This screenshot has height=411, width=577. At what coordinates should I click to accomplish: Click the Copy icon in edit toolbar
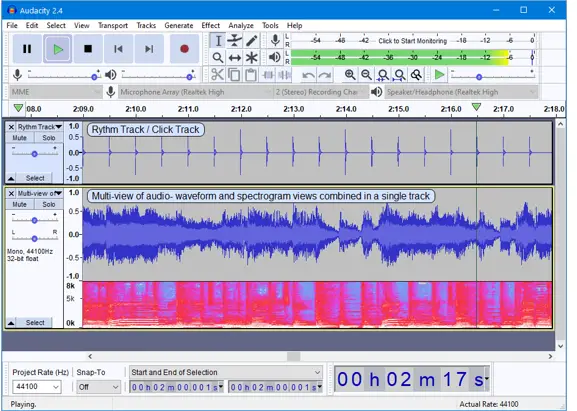(234, 75)
